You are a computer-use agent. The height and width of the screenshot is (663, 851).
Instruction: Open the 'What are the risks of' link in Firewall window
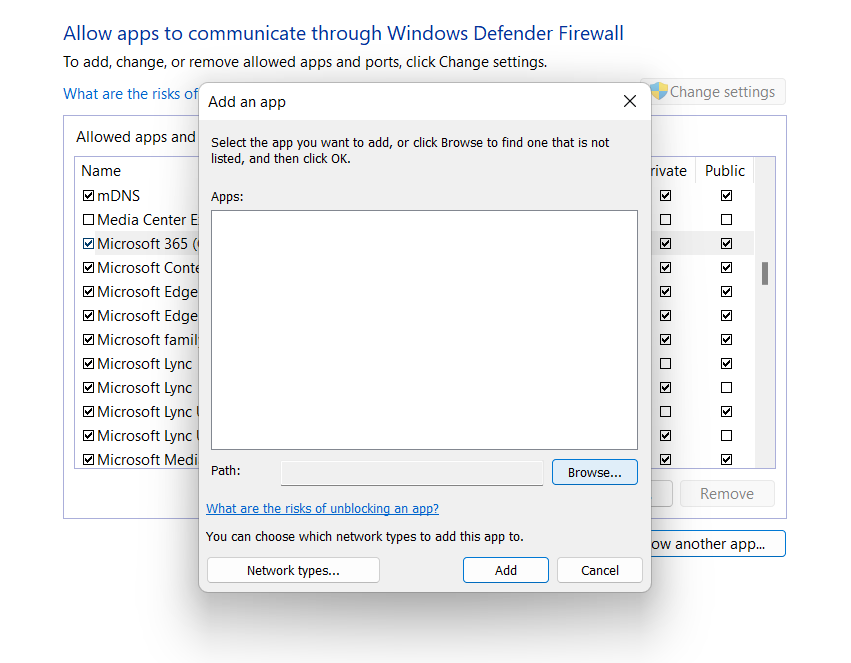pyautogui.click(x=130, y=94)
